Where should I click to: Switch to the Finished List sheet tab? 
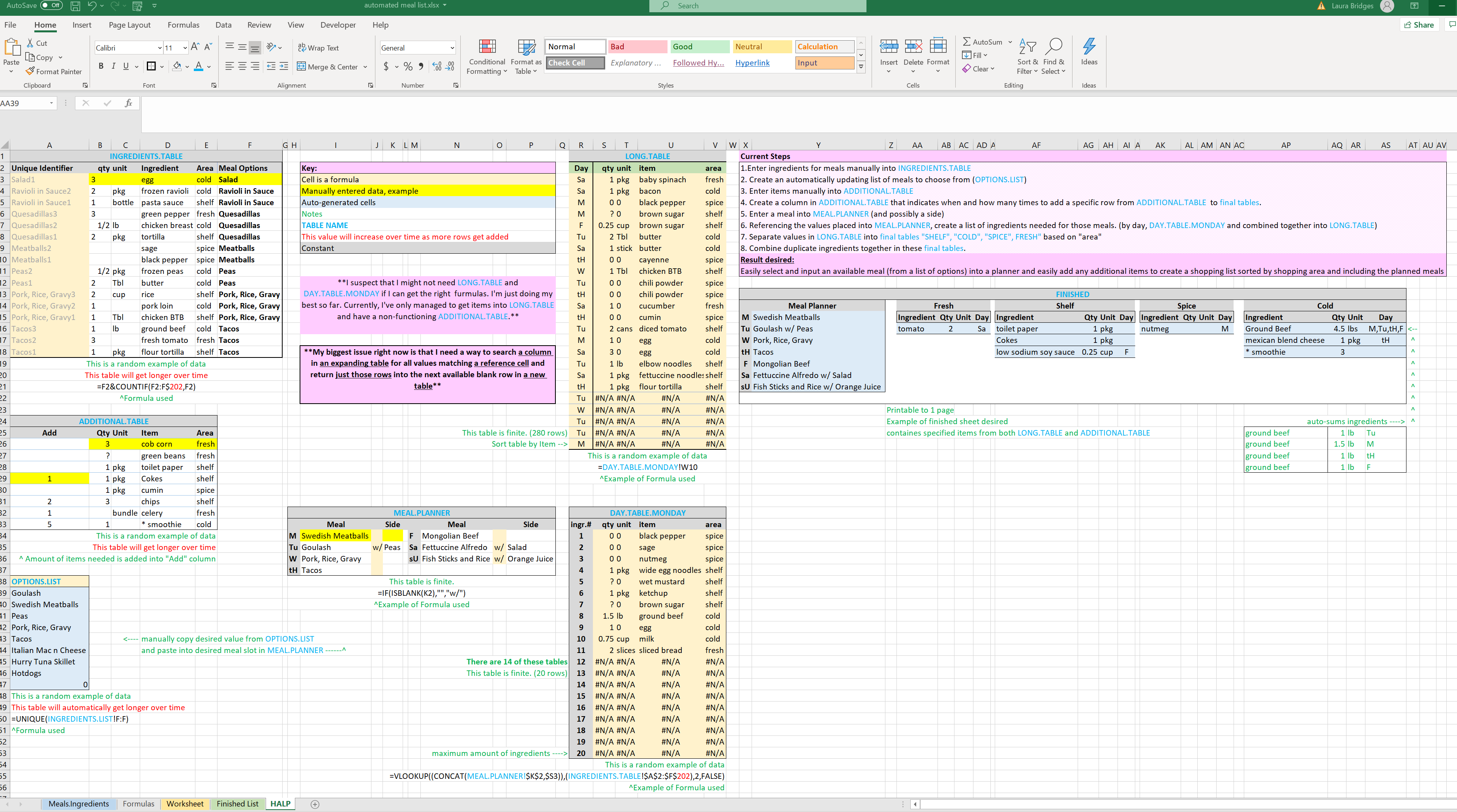(237, 804)
